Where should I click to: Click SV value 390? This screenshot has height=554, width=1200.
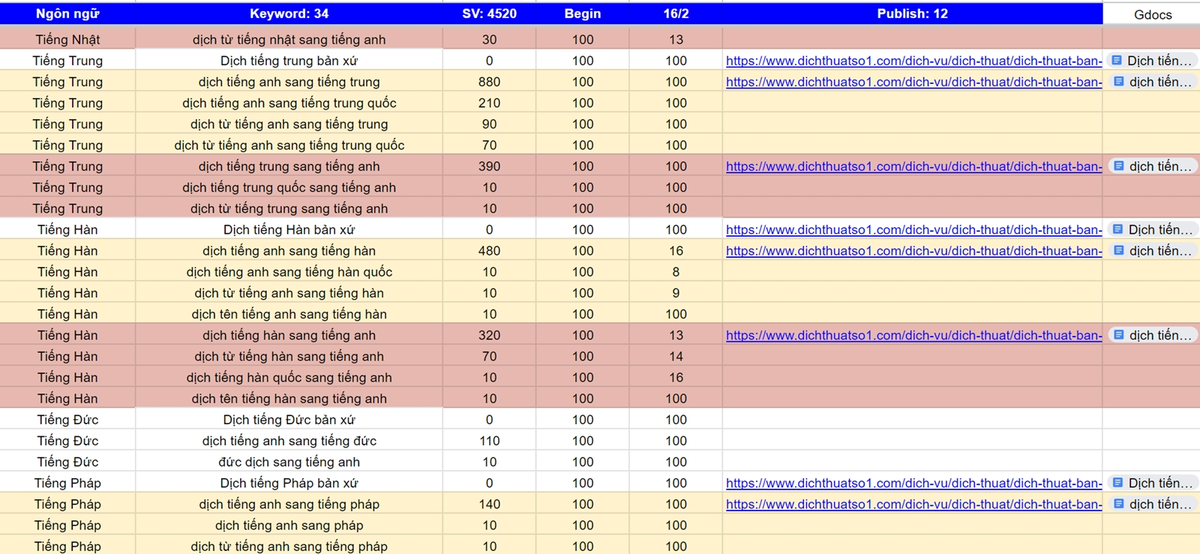(489, 166)
